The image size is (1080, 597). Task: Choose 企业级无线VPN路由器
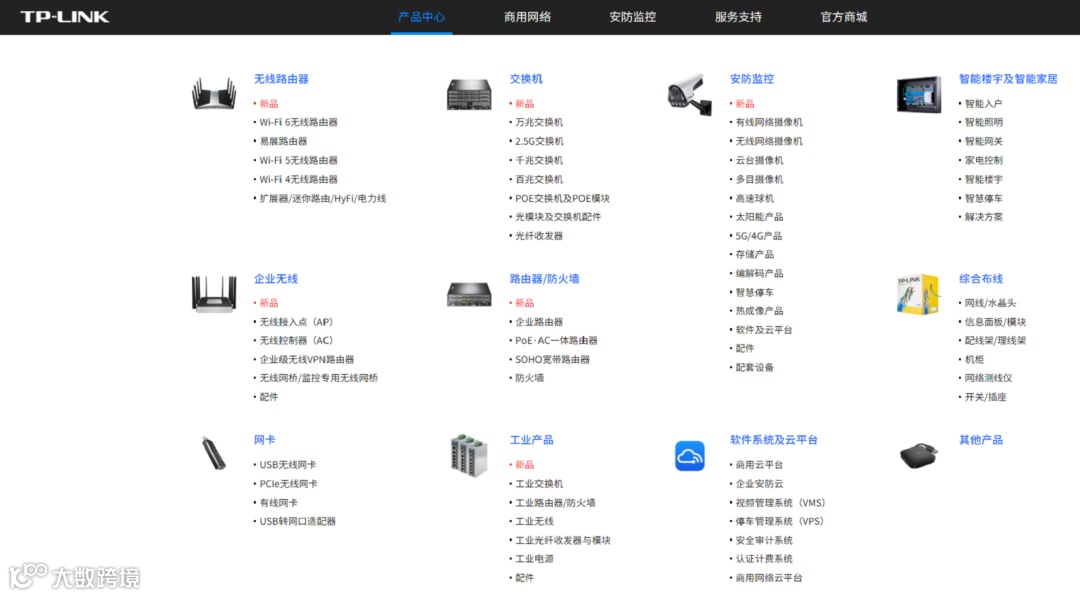point(307,359)
